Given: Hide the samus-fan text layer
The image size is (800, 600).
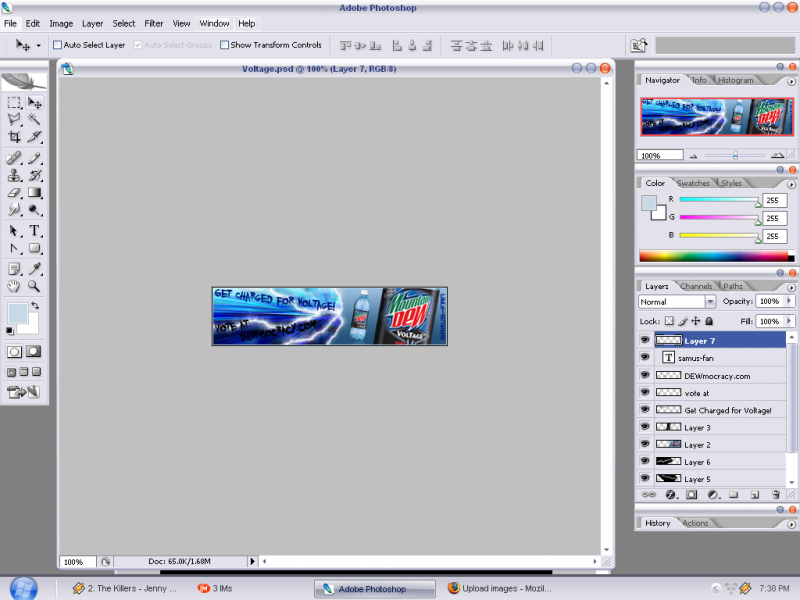Looking at the screenshot, I should tap(645, 357).
